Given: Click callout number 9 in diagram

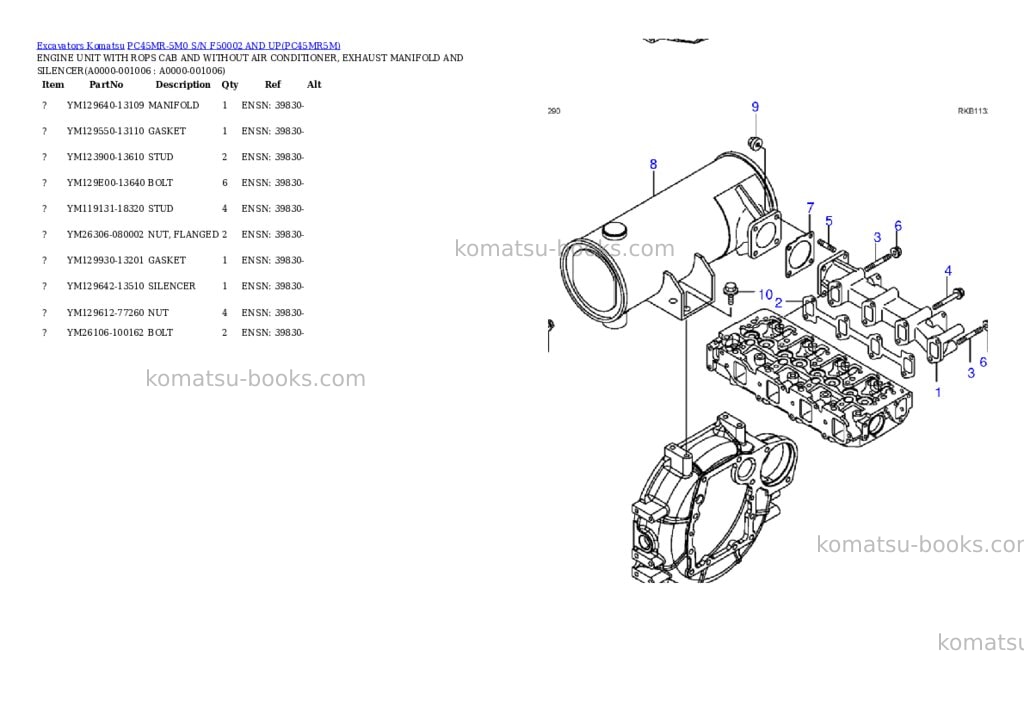Looking at the screenshot, I should coord(755,107).
